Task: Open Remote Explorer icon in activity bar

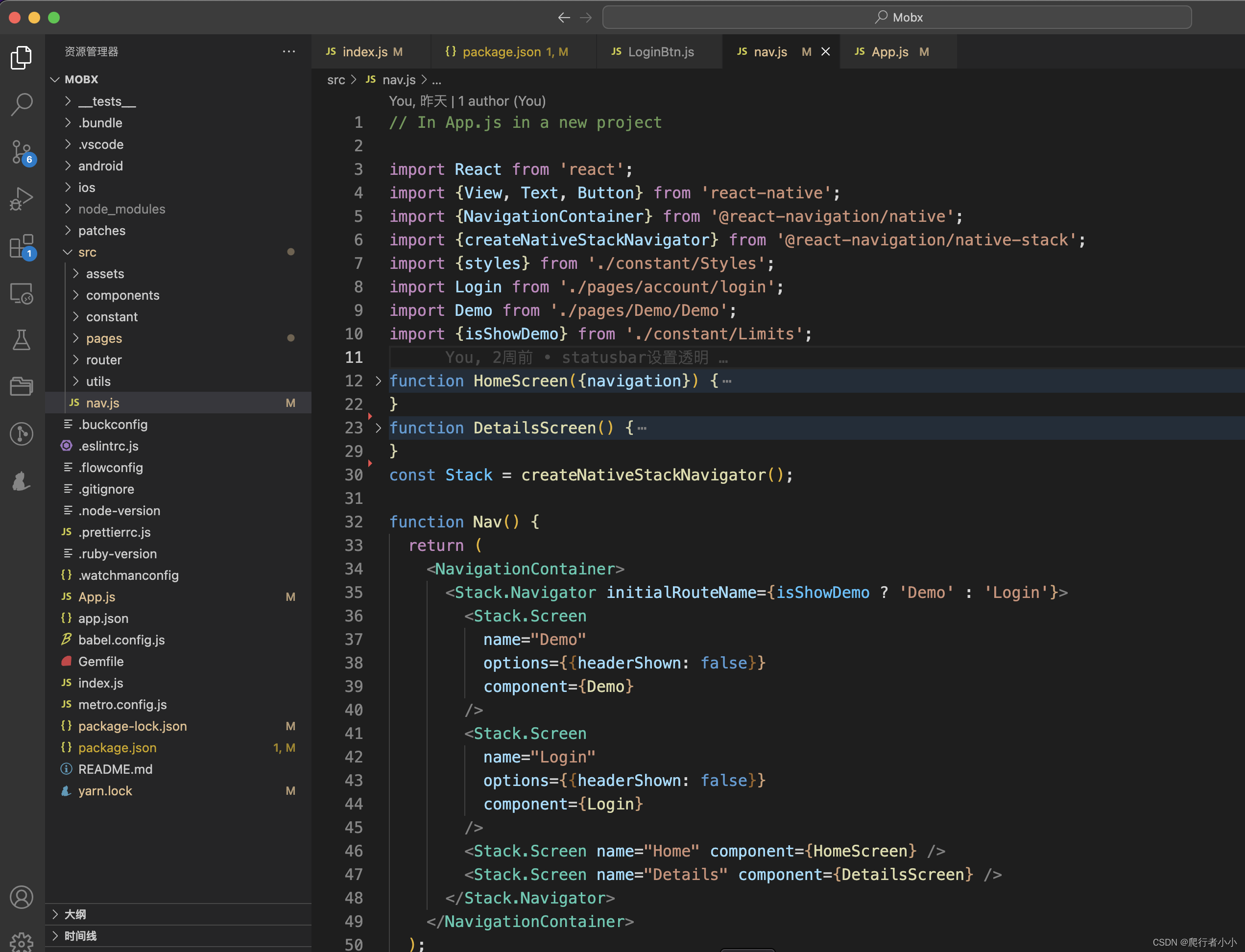Action: pyautogui.click(x=22, y=293)
